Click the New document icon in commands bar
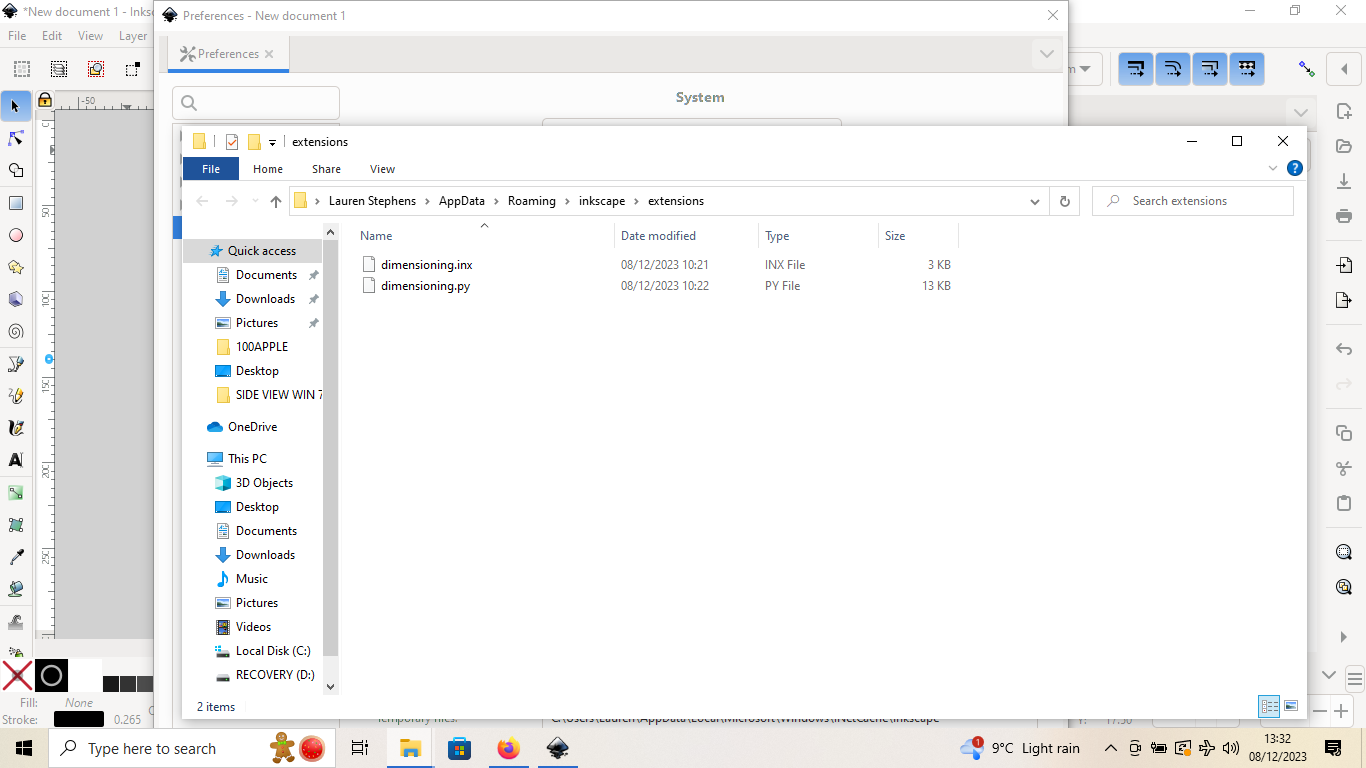This screenshot has width=1366, height=768. pos(1344,113)
